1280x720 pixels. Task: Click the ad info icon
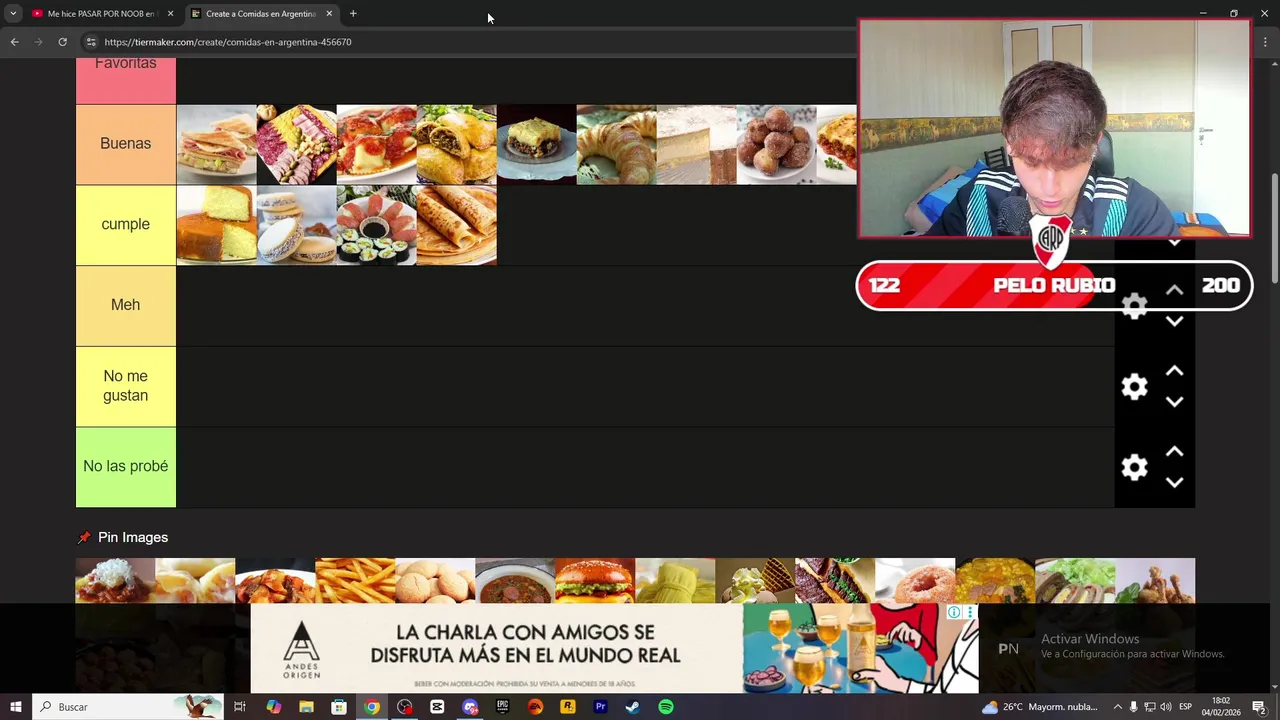[954, 612]
